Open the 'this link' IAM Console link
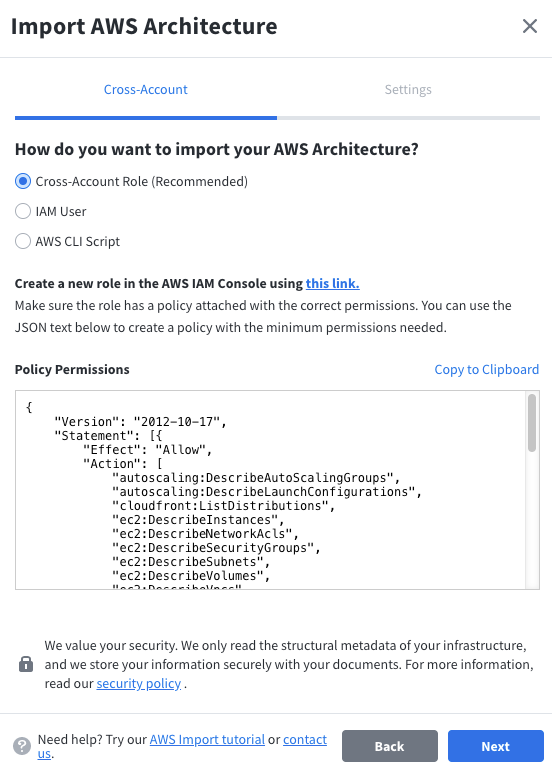The width and height of the screenshot is (552, 776). [x=332, y=284]
